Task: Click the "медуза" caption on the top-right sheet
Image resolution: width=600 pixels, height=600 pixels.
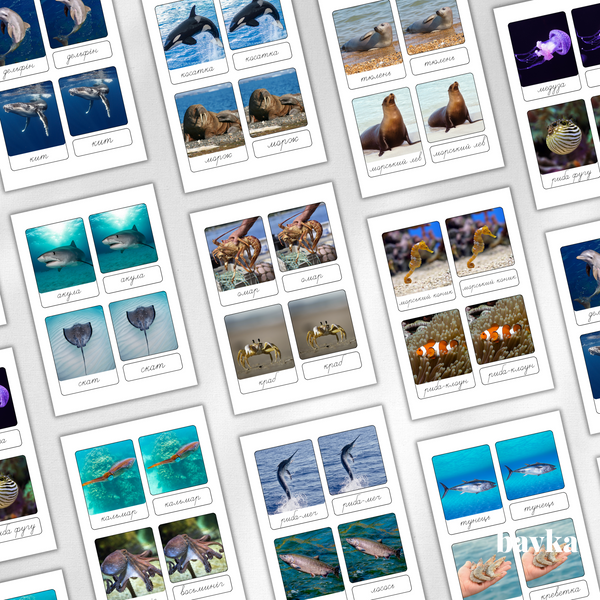Action: point(552,88)
